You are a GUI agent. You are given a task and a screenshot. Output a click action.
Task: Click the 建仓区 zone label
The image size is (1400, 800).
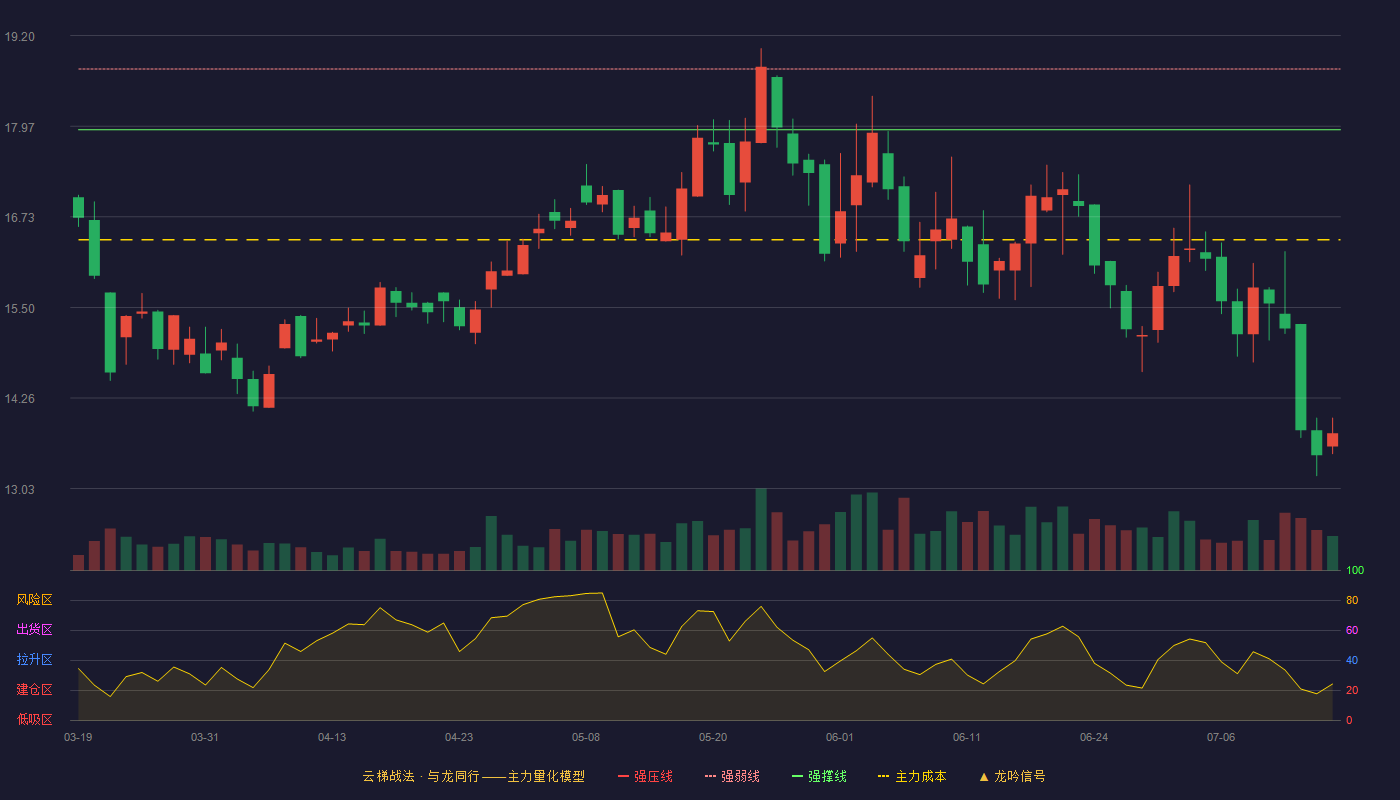pyautogui.click(x=34, y=690)
